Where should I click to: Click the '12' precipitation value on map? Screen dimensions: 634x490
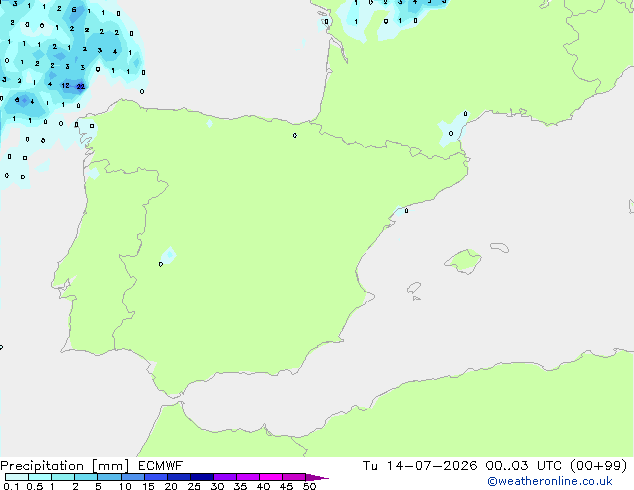(66, 85)
